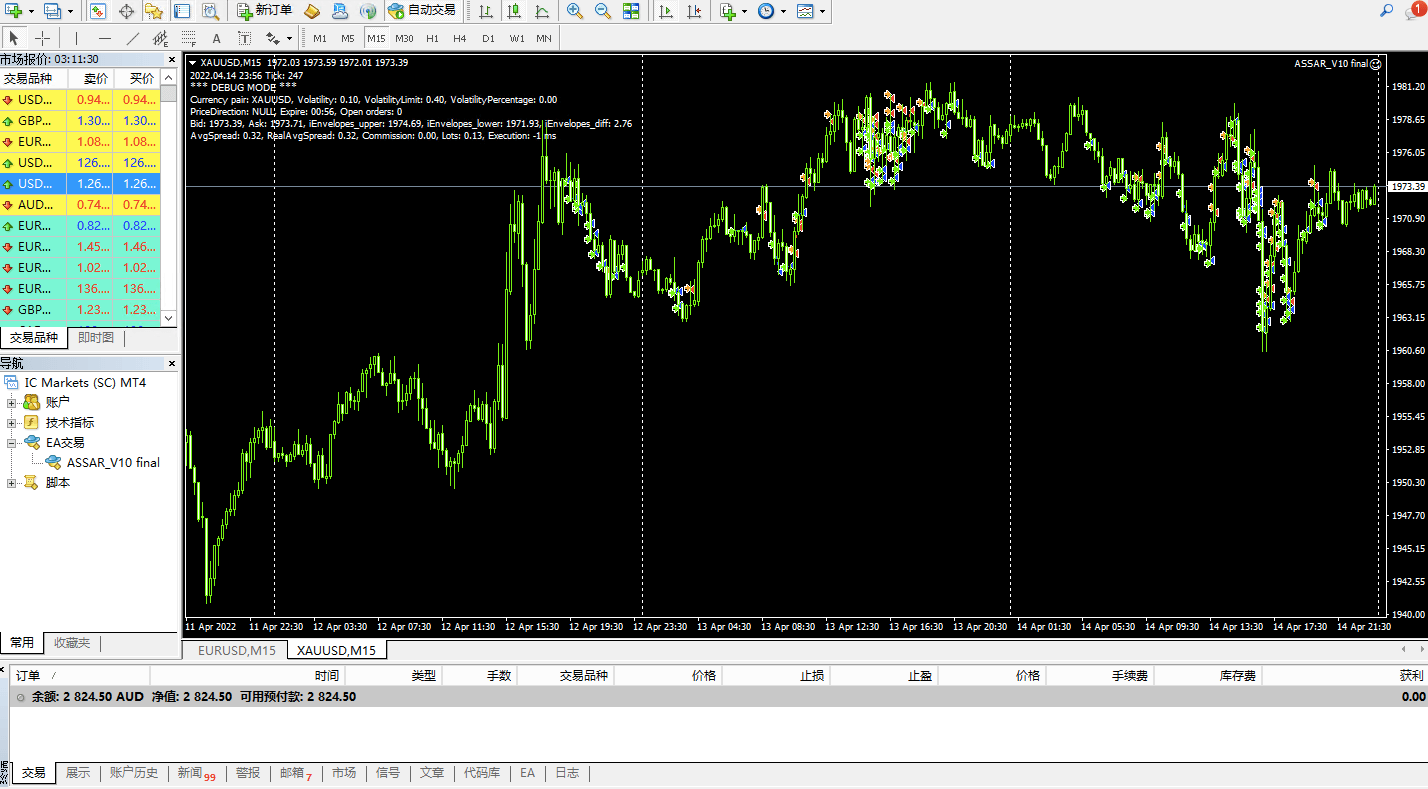Open the Templates icon

coord(805,11)
